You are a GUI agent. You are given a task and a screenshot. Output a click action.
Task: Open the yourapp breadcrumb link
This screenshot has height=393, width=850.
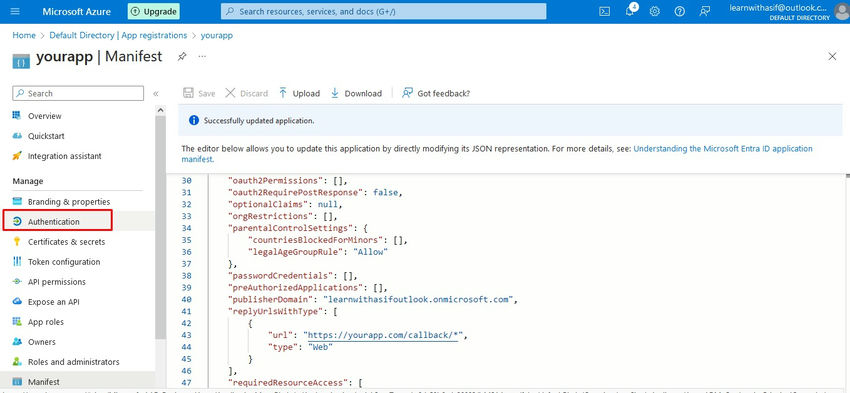(x=217, y=35)
